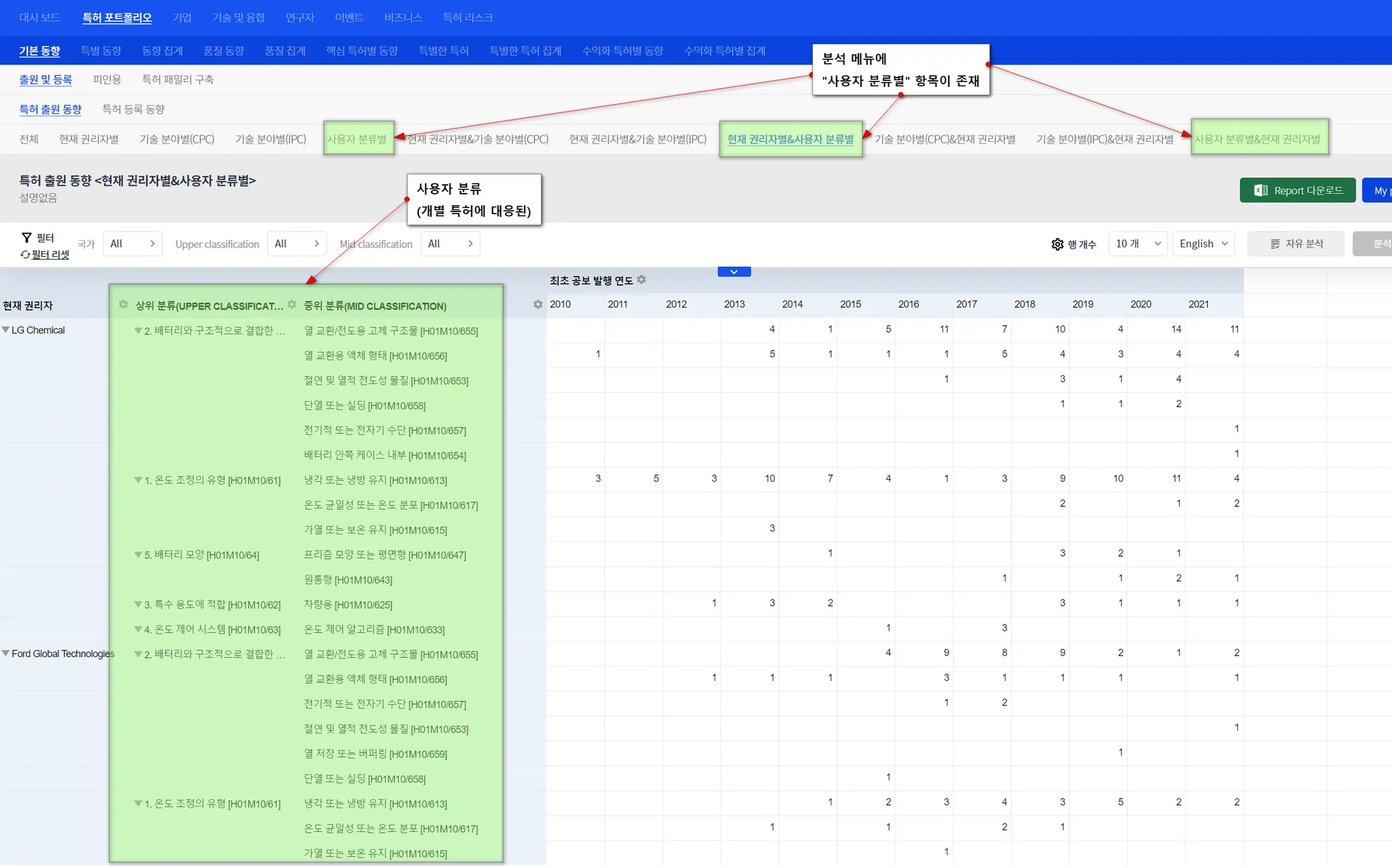This screenshot has height=868, width=1392.
Task: Click the row count gear icon
Action: click(x=1057, y=244)
